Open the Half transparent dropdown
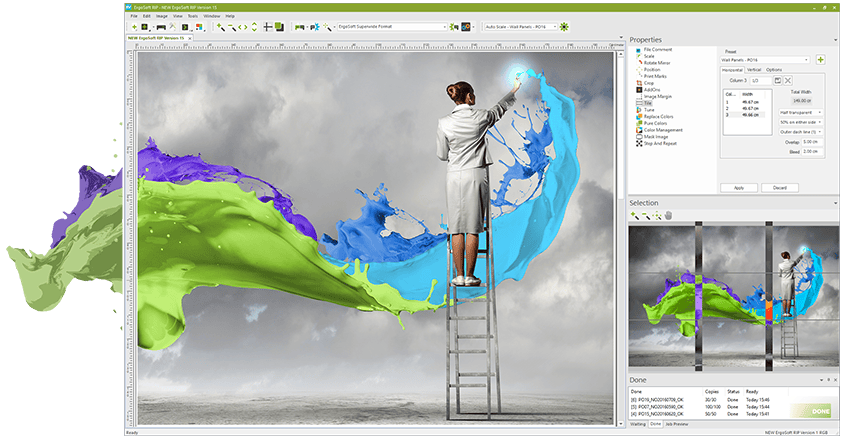Image resolution: width=850 pixels, height=440 pixels. [x=801, y=112]
